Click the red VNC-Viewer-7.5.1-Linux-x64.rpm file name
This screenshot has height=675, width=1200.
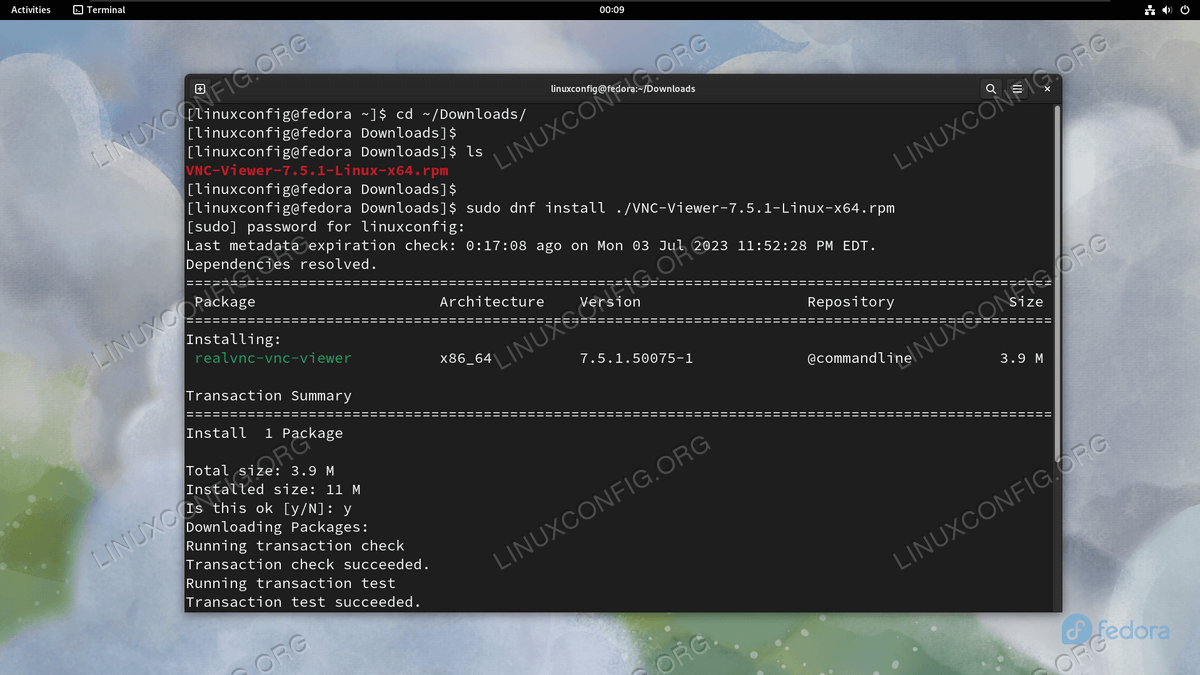point(317,171)
